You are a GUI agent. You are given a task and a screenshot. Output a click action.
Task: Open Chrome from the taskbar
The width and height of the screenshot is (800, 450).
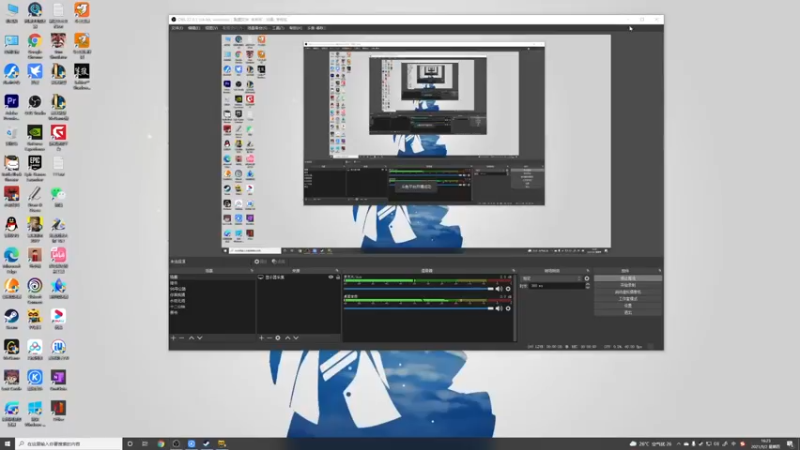point(161,444)
